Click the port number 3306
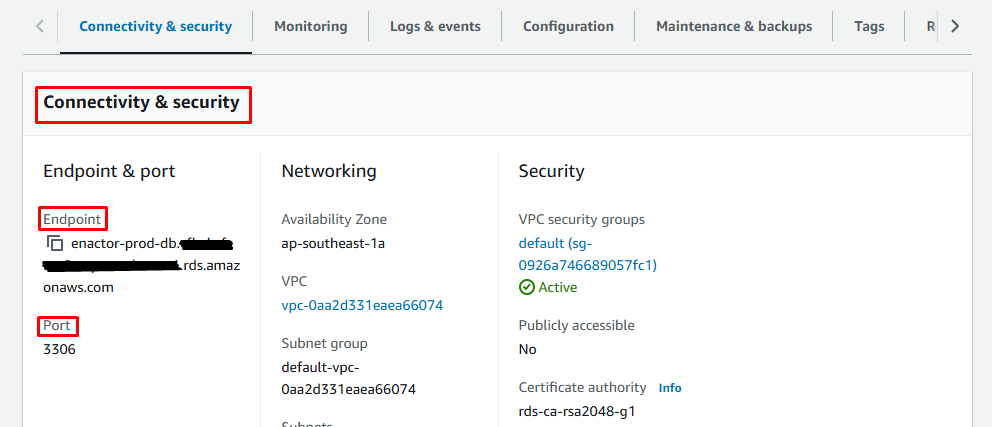992x427 pixels. (x=59, y=349)
